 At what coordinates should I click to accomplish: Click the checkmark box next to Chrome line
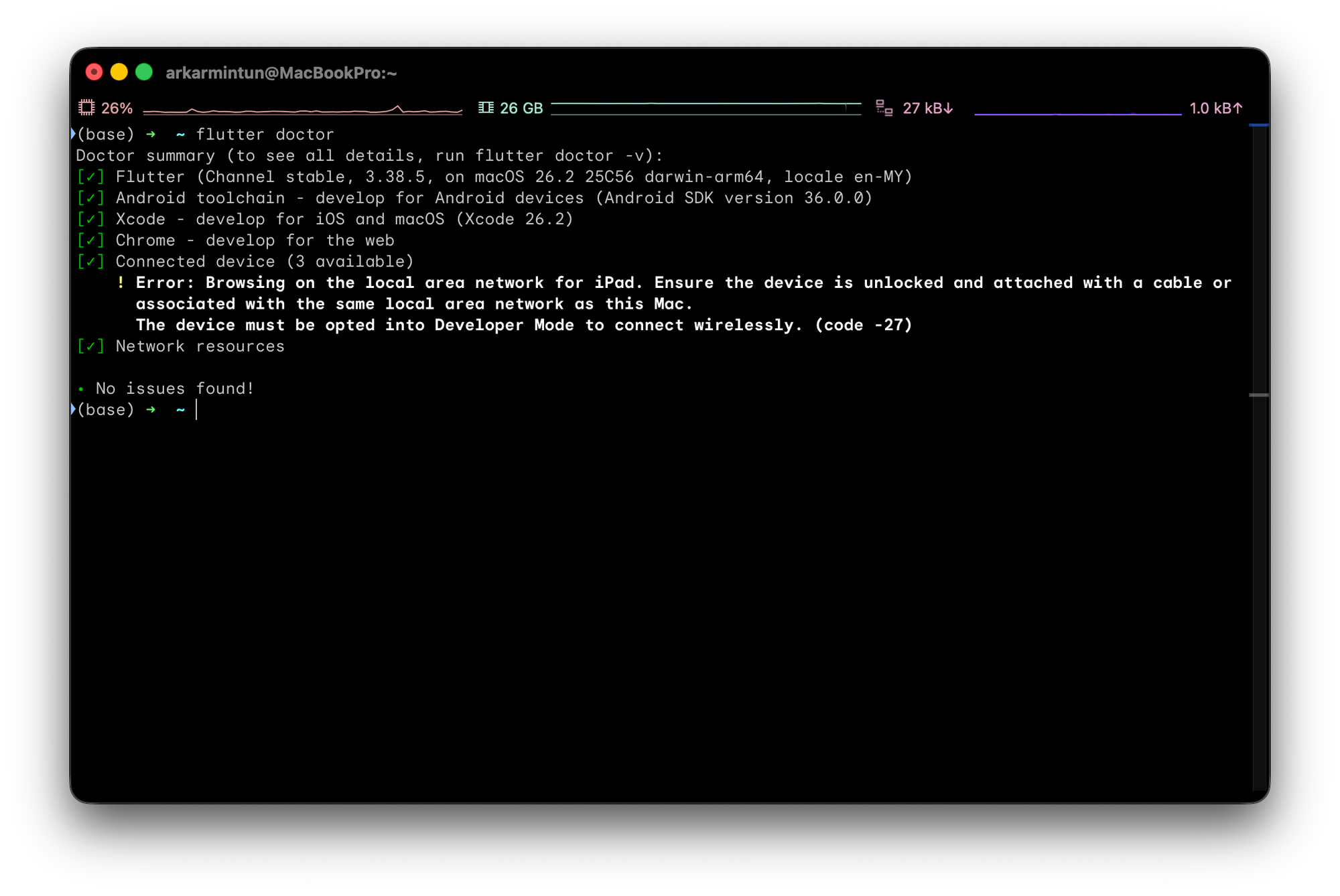(x=90, y=240)
